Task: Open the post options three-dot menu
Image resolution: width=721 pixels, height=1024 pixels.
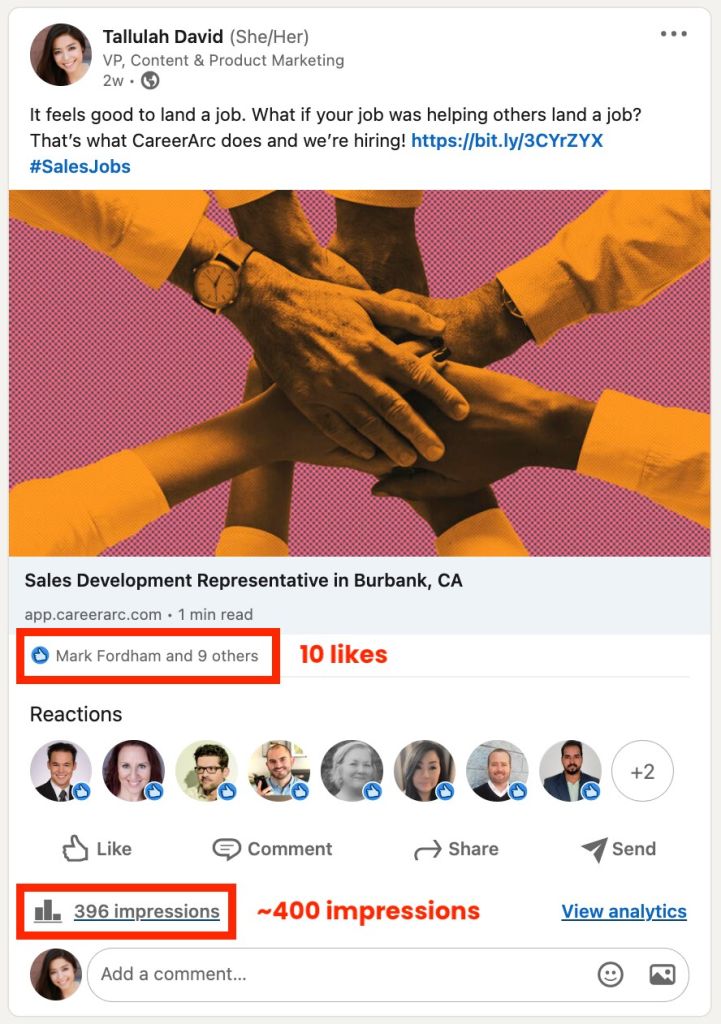Action: 675,33
